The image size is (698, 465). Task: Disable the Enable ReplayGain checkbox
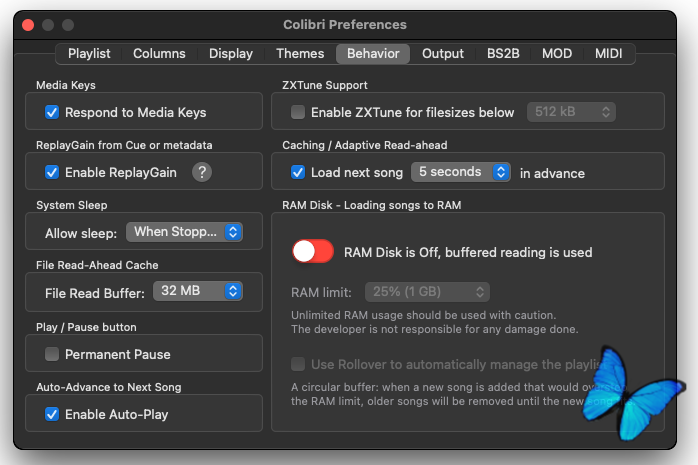[x=52, y=172]
